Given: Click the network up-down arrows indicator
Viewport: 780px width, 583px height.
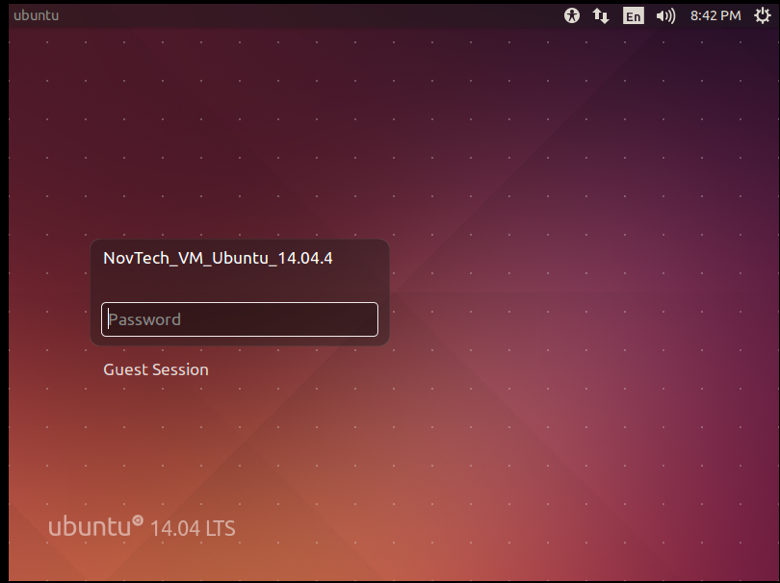Looking at the screenshot, I should [601, 15].
